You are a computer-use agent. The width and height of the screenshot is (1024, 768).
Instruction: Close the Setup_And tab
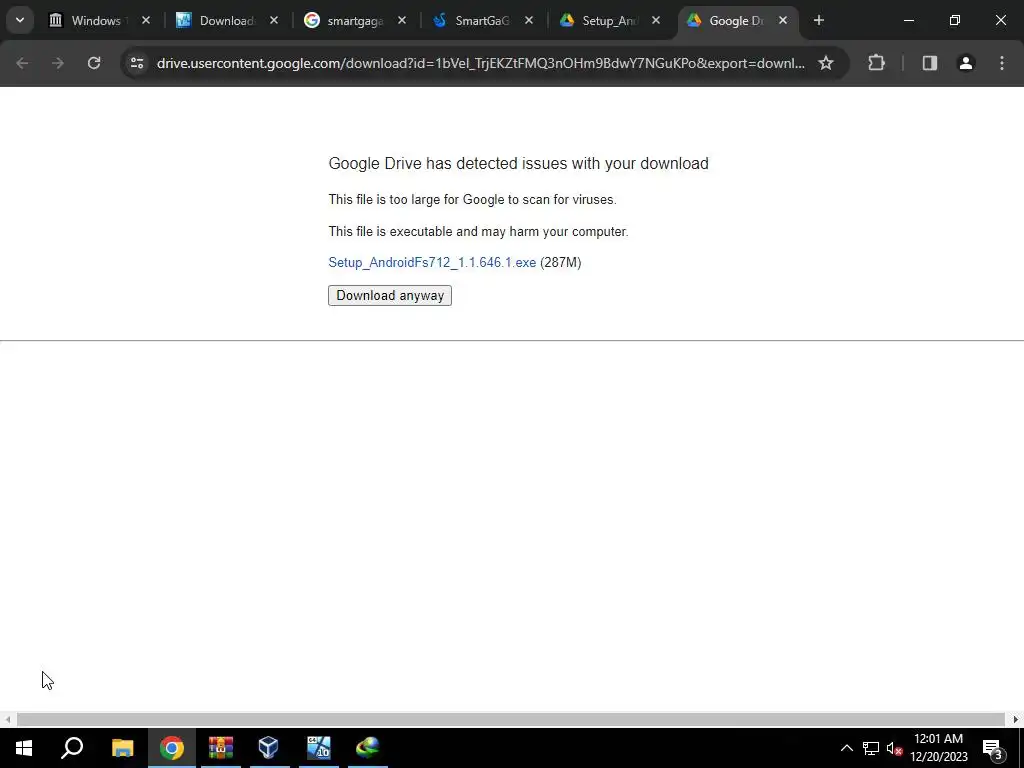[656, 20]
